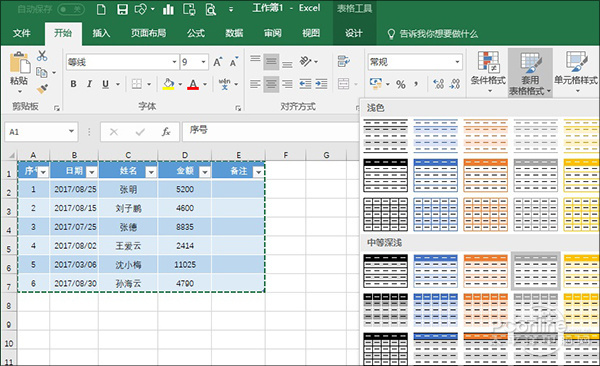Image resolution: width=600 pixels, height=366 pixels.
Task: Open the font name dropdown
Action: click(174, 62)
